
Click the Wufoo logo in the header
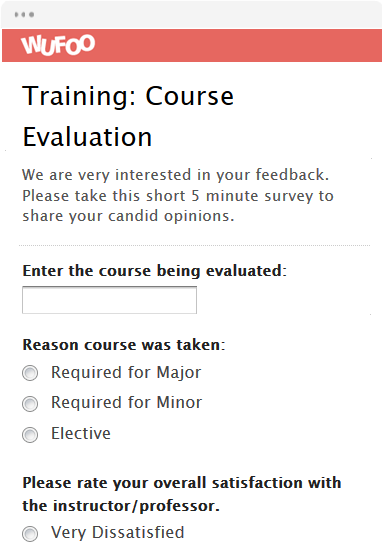tap(58, 45)
